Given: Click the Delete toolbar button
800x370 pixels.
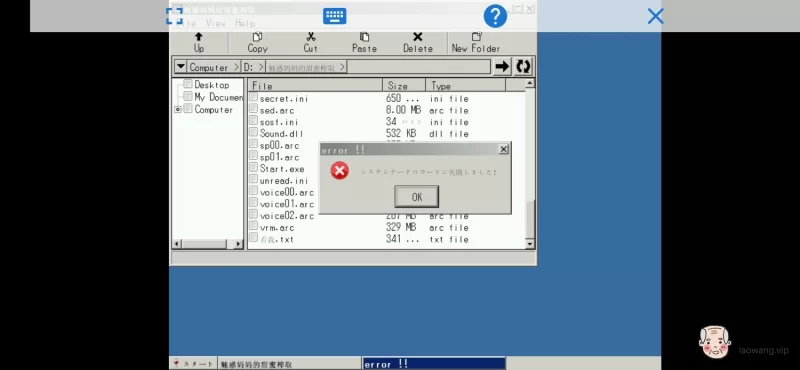Looking at the screenshot, I should [x=418, y=43].
